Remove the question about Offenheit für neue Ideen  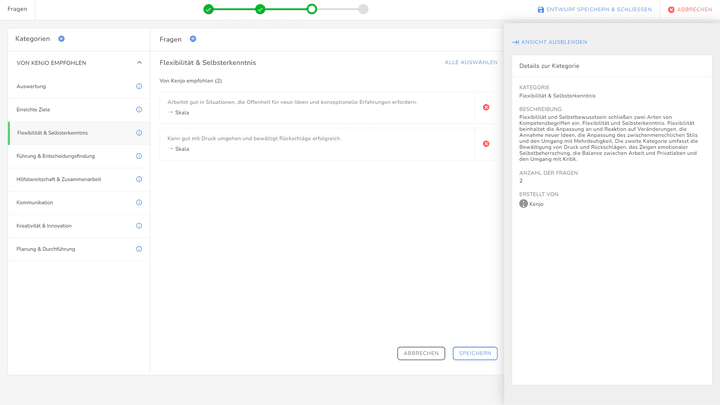tap(486, 107)
